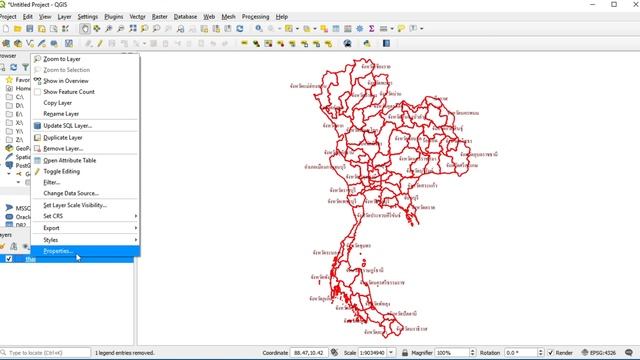Open the Select Features tool dropdown arrow
Image resolution: width=640 pixels, height=360 pixels.
click(x=297, y=29)
